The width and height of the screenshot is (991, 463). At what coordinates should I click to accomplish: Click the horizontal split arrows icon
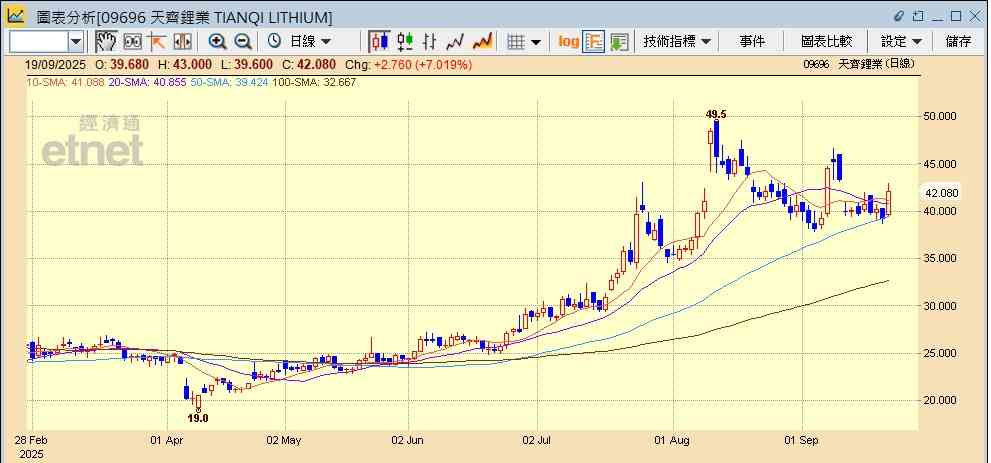[182, 42]
